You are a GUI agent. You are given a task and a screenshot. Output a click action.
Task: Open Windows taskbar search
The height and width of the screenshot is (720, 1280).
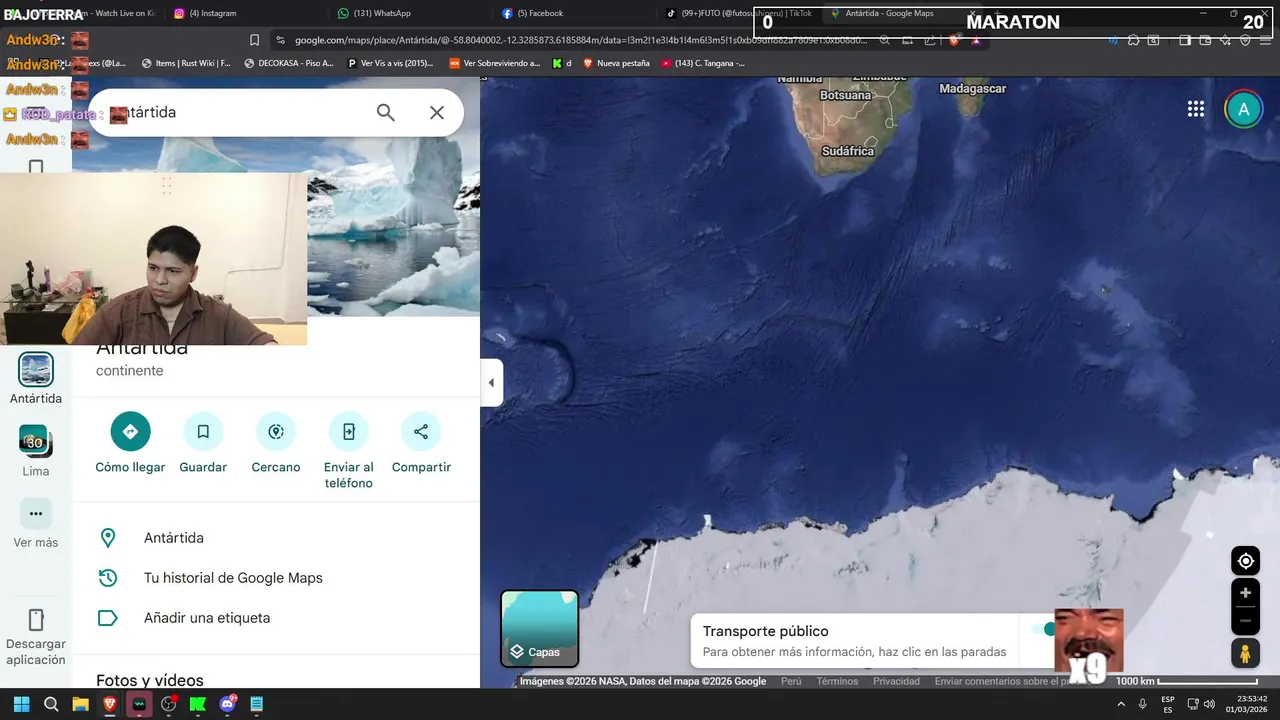tap(51, 704)
